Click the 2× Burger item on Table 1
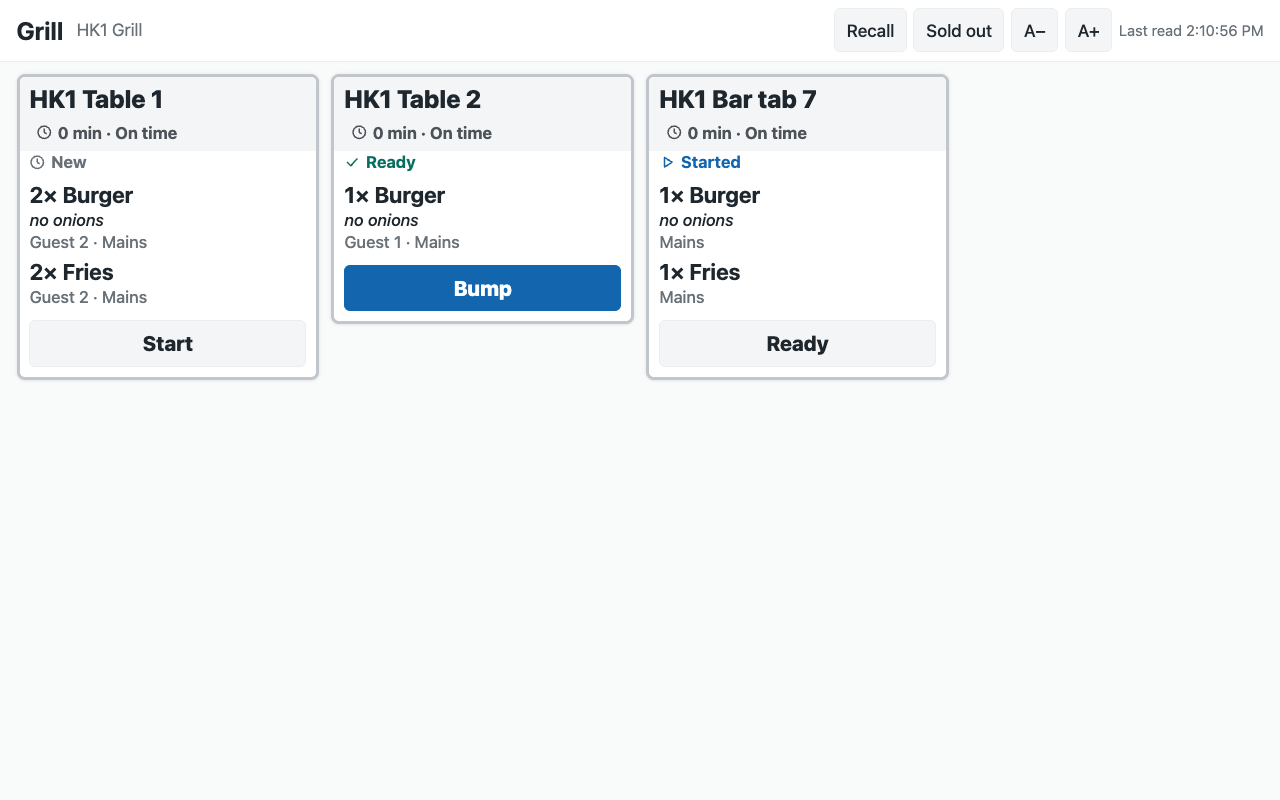 pyautogui.click(x=81, y=195)
